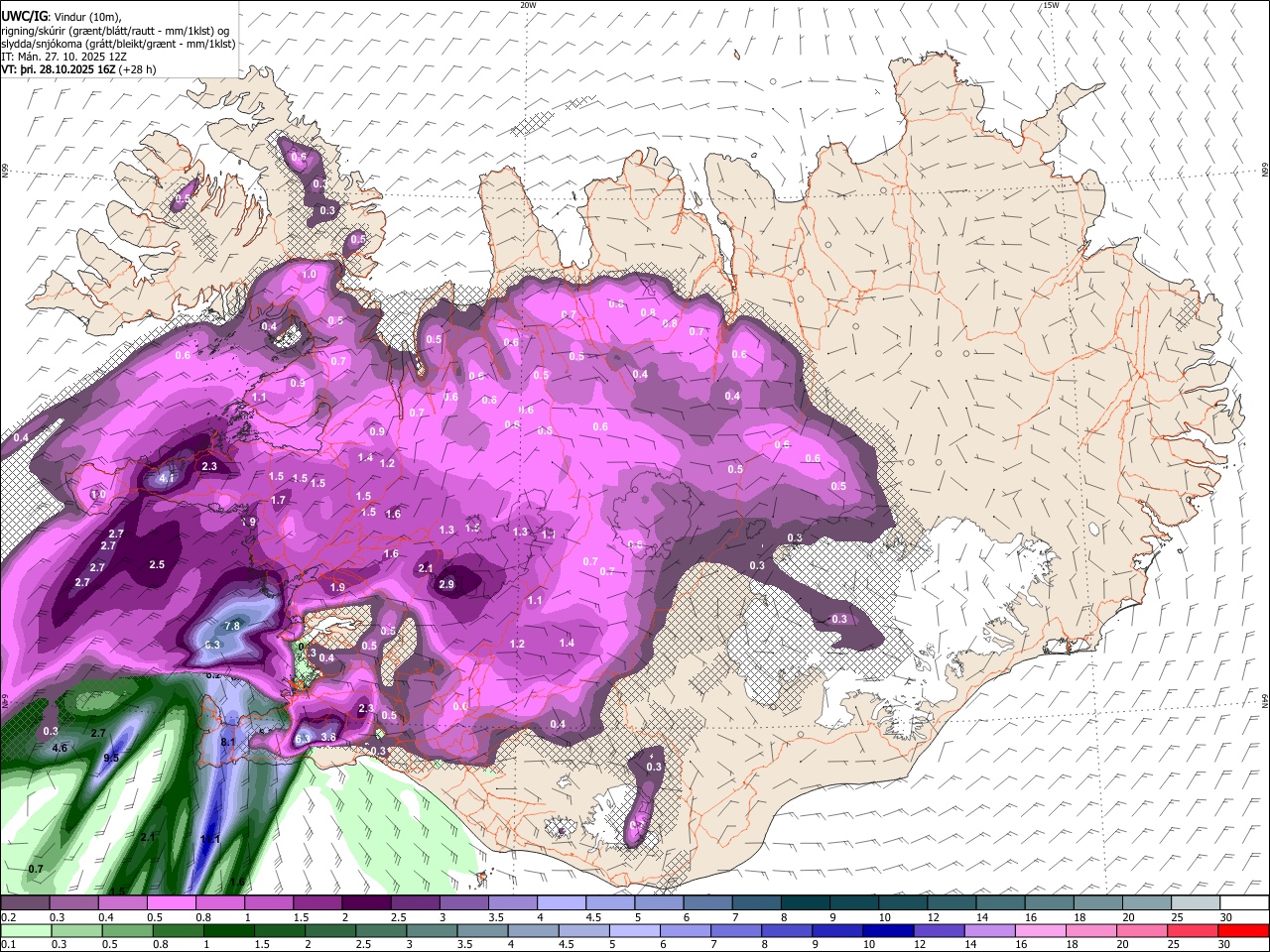The image size is (1270, 952).
Task: Pick the lower legend violet swatch starting at 12
Action: pos(940,930)
